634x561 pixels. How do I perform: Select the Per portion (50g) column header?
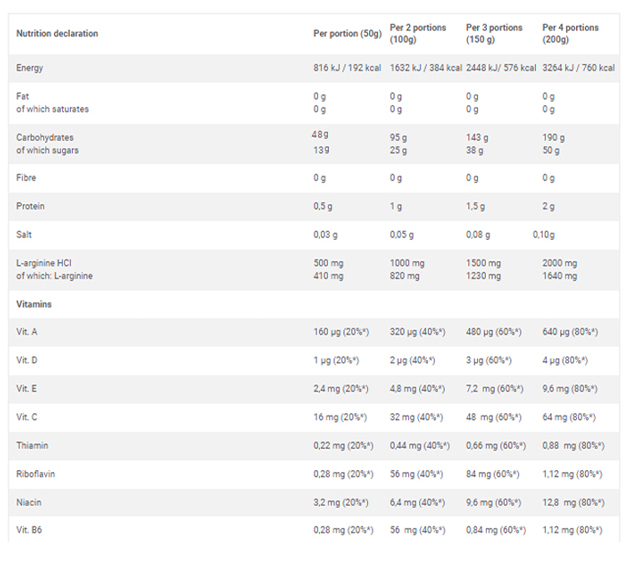click(x=347, y=34)
